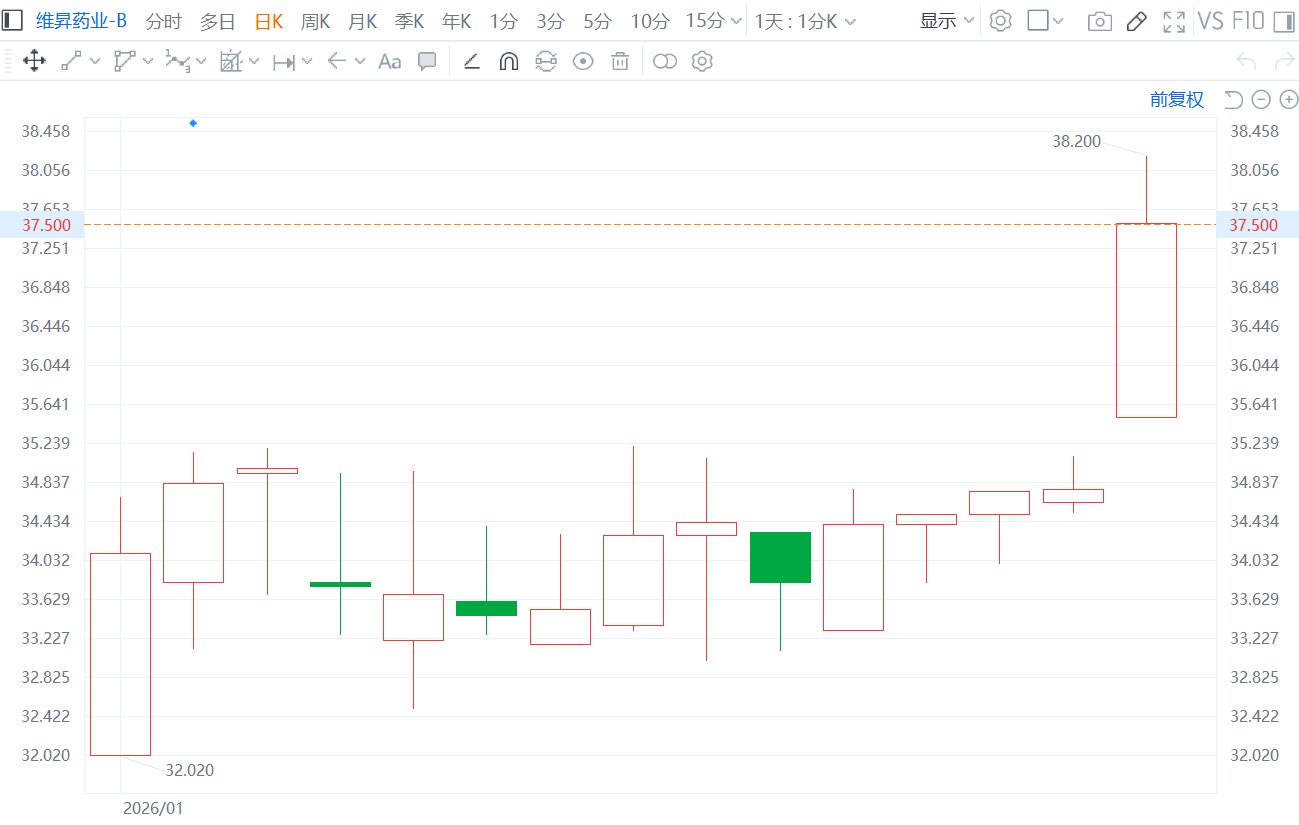Select the move/pan cross-arrow tool
Viewport: 1299px width, 825px height.
32,62
